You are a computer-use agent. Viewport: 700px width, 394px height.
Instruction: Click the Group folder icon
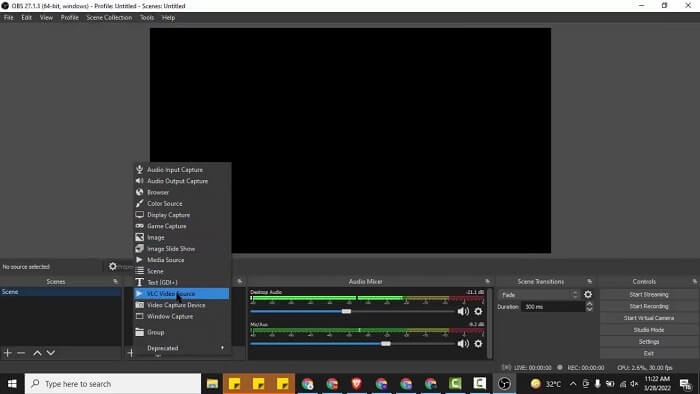pos(140,332)
